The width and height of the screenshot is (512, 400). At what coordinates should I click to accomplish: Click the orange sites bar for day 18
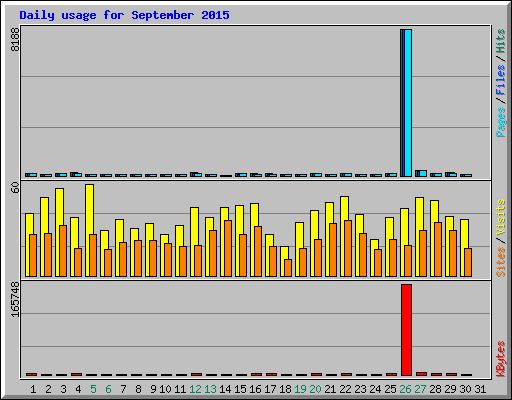click(288, 268)
